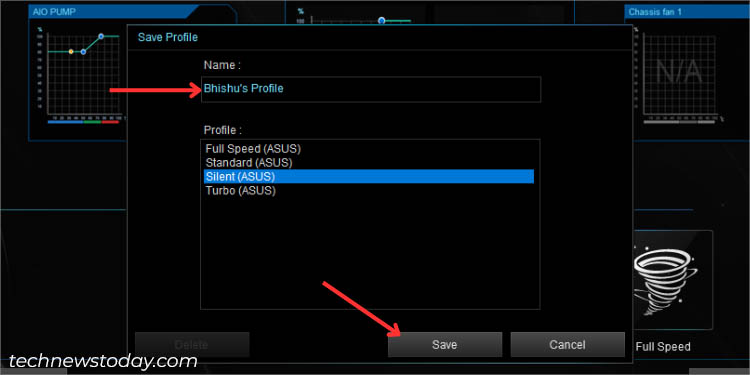This screenshot has width=750, height=375.
Task: Click the greyed-out Delete button
Action: coord(192,344)
